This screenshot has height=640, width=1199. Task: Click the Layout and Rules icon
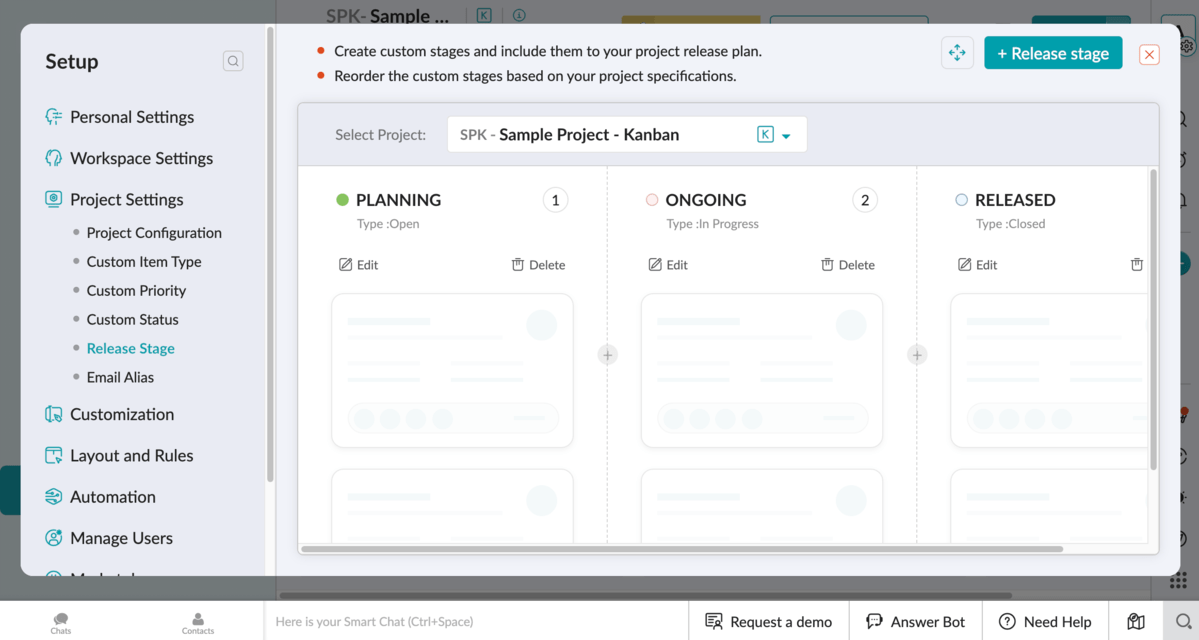[52, 455]
